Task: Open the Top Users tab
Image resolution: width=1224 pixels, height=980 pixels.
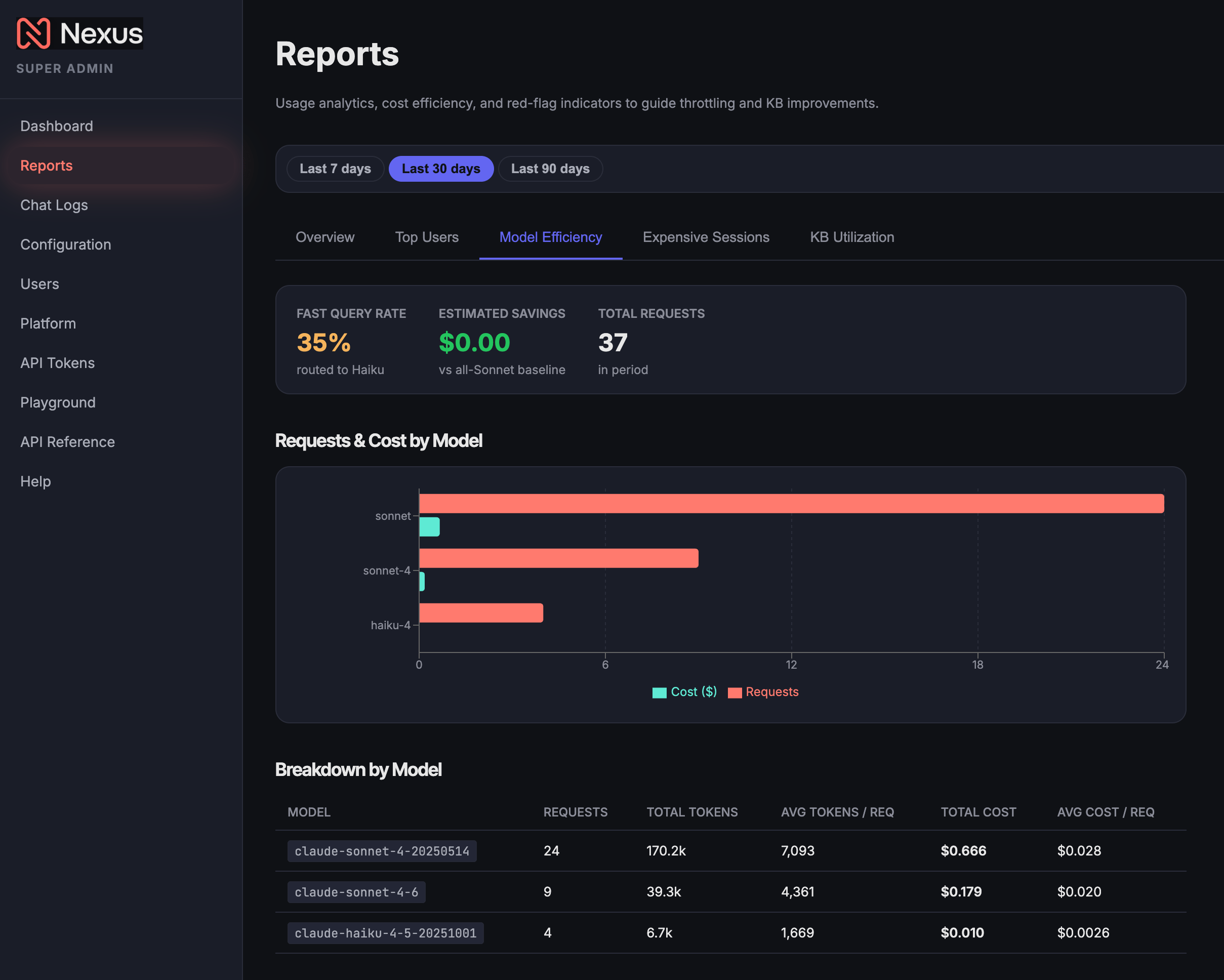Action: pos(427,237)
